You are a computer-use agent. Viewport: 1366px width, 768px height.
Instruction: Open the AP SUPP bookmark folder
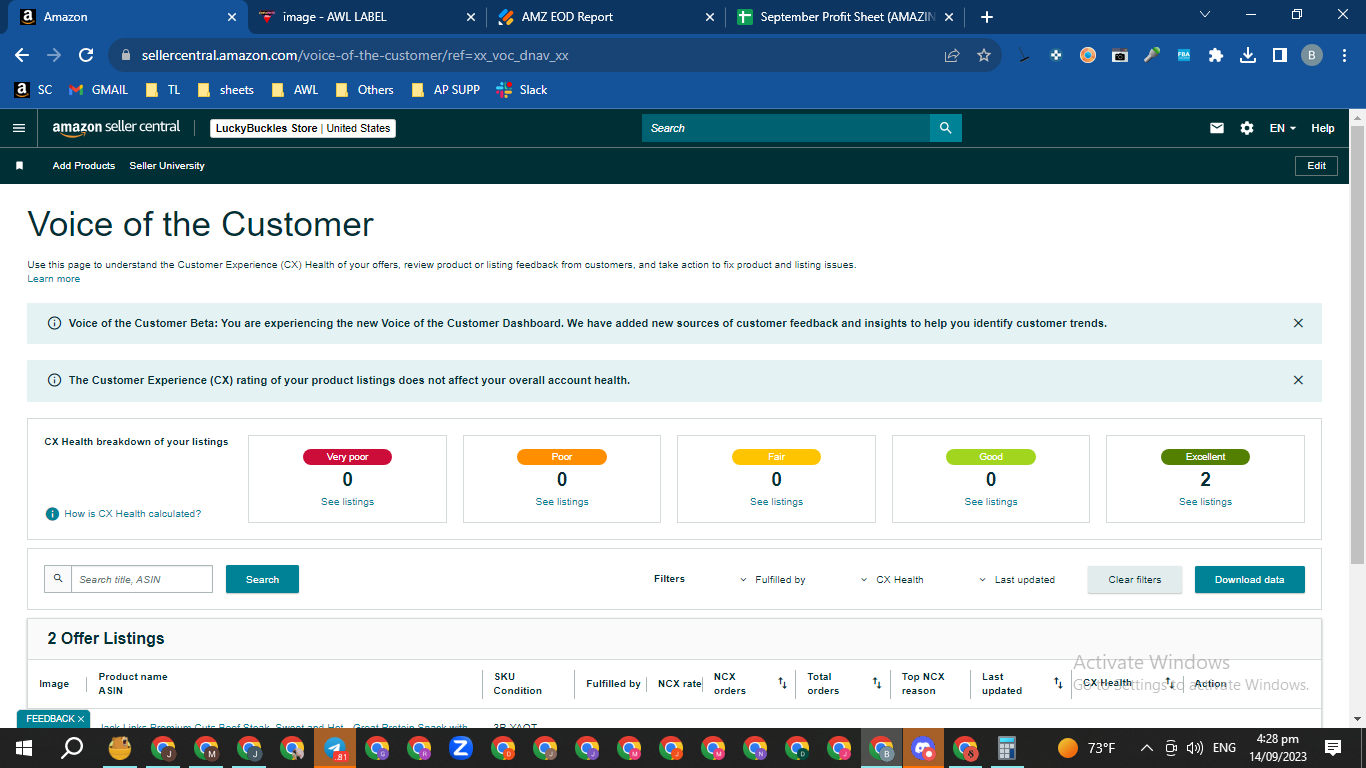pyautogui.click(x=446, y=90)
